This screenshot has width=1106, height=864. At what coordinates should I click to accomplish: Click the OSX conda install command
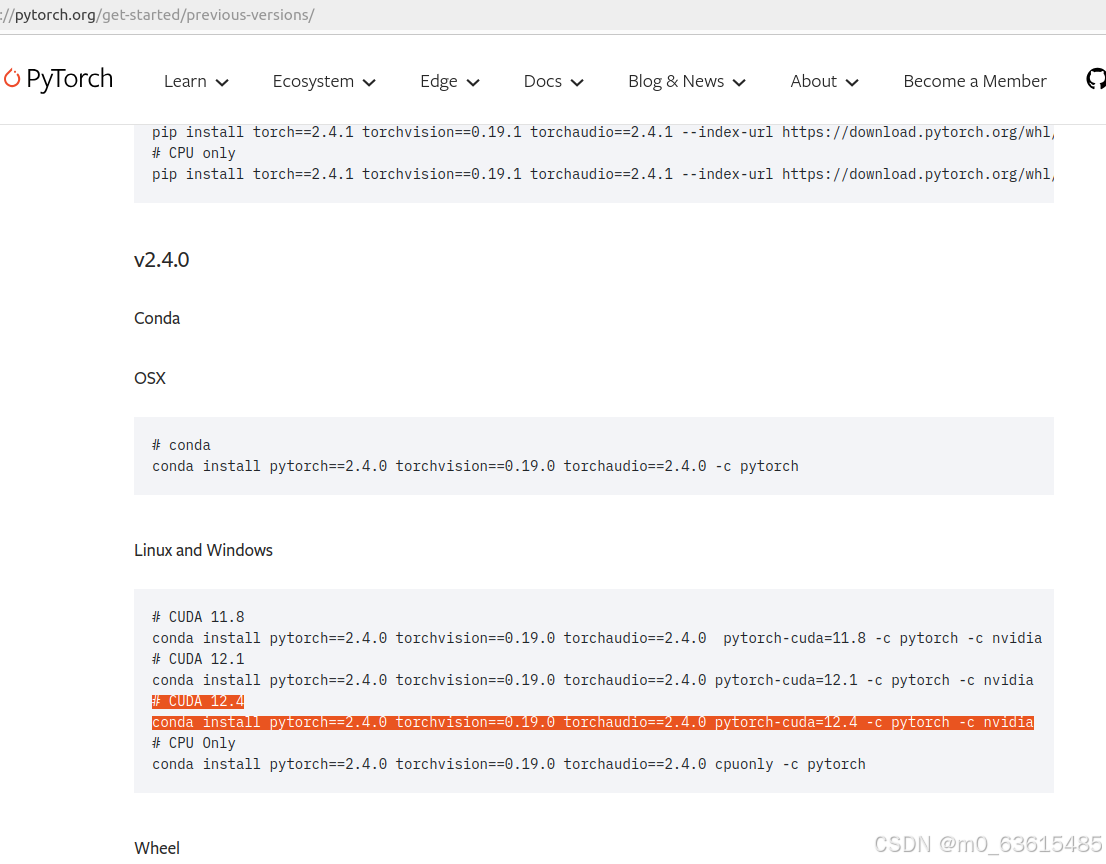pyautogui.click(x=475, y=466)
